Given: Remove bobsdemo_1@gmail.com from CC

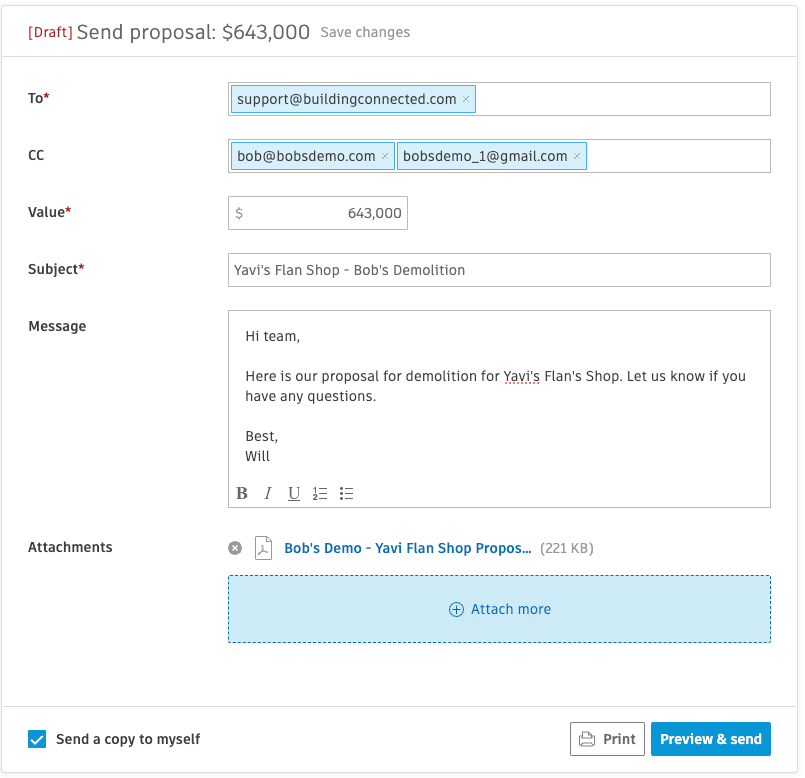Looking at the screenshot, I should pyautogui.click(x=577, y=156).
